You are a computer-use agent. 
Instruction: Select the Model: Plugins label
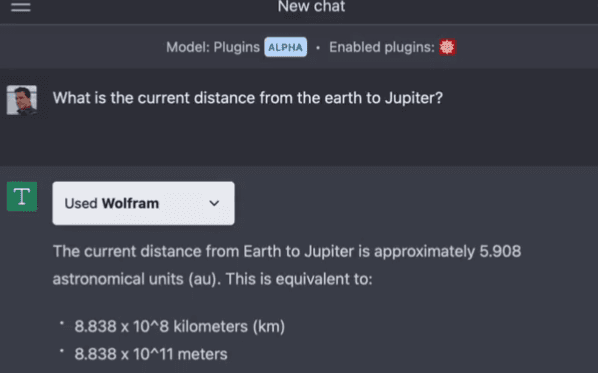pos(213,47)
